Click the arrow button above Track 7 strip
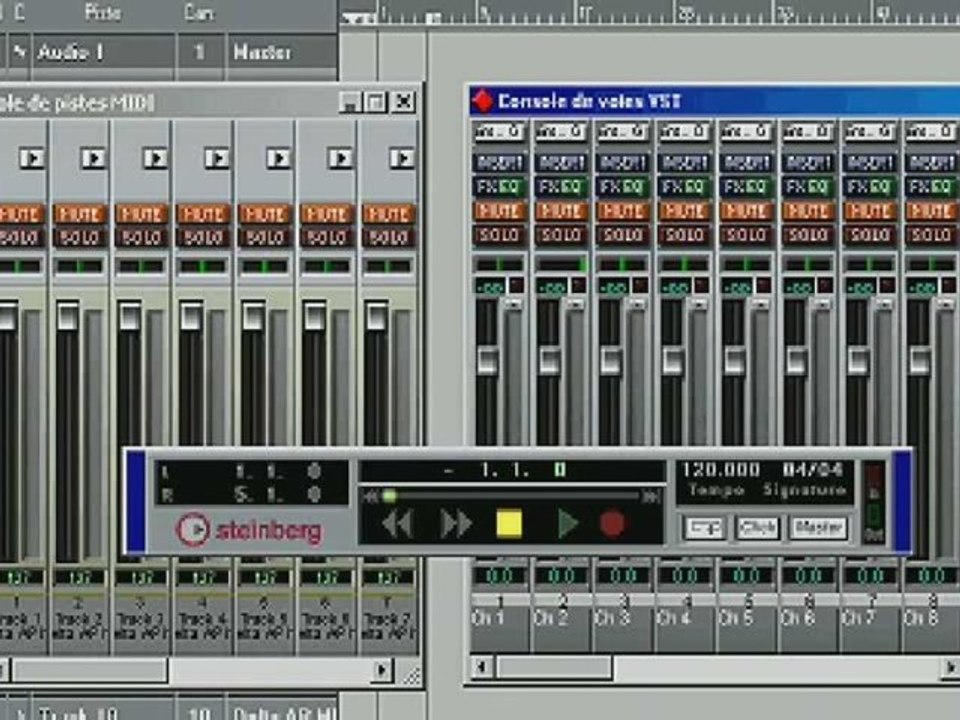 (402, 159)
